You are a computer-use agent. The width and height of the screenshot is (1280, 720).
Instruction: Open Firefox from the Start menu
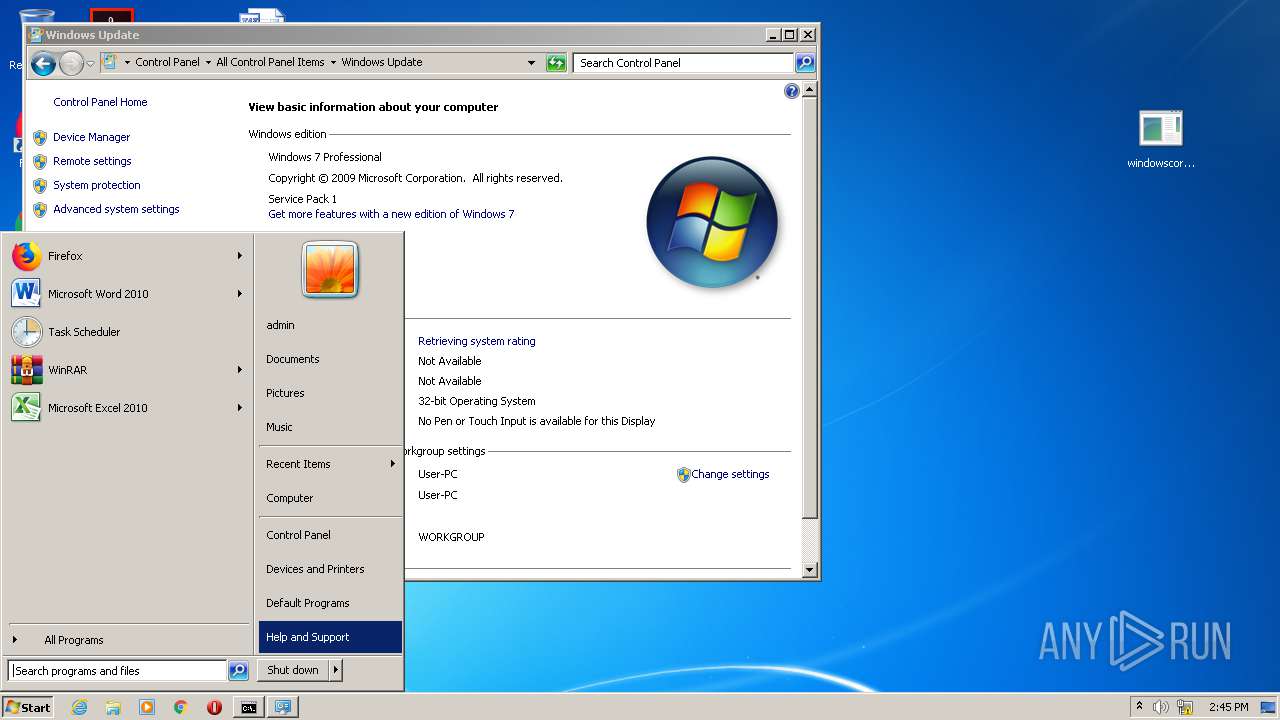coord(127,256)
